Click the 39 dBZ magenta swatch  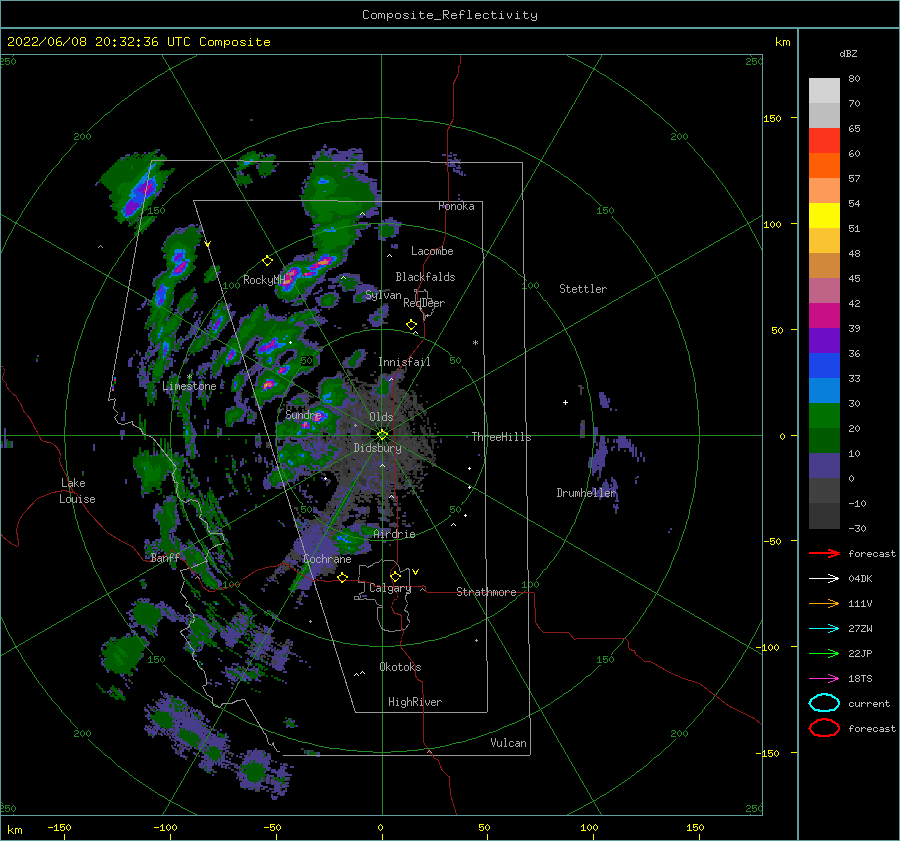[x=824, y=315]
